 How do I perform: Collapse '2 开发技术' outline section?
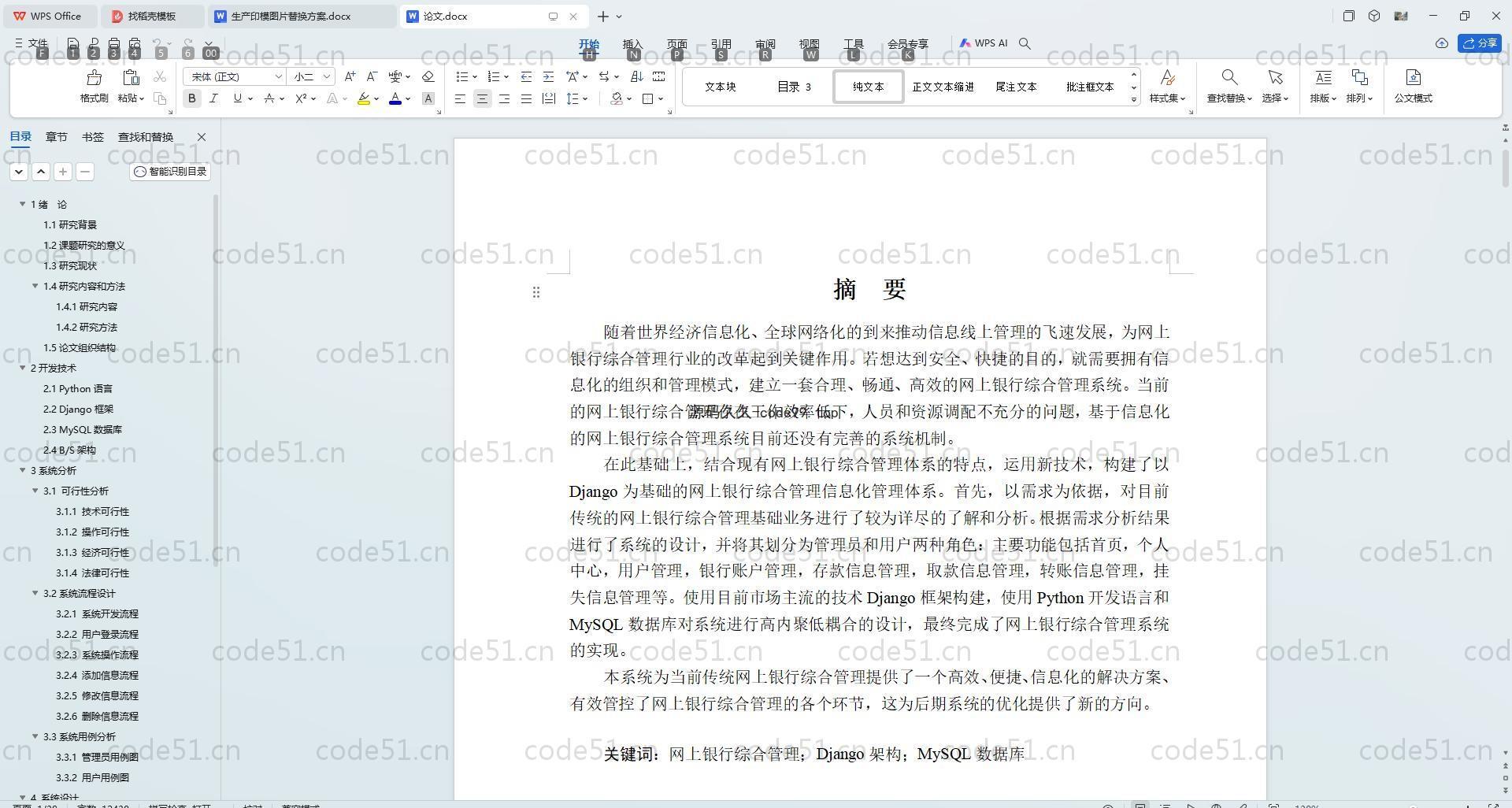click(23, 368)
